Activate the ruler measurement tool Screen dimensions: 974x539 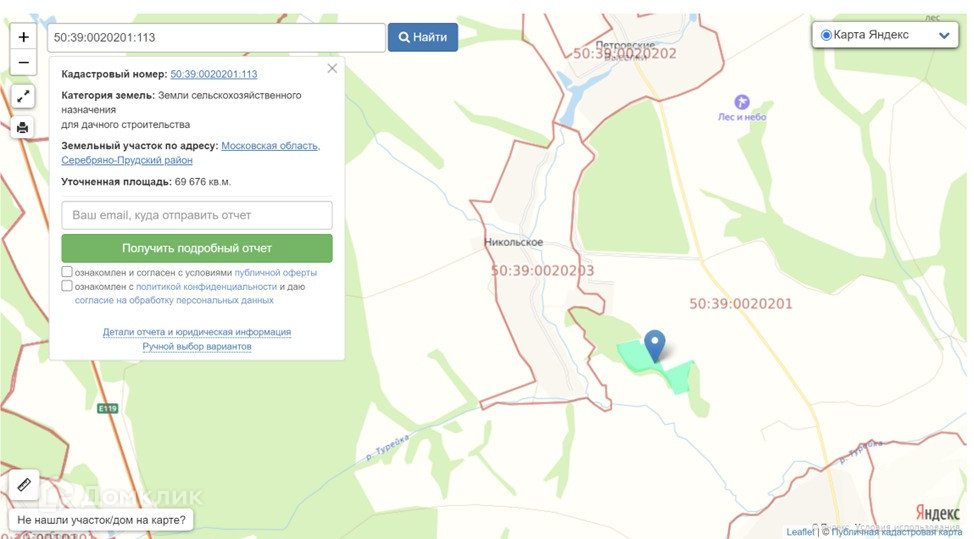pyautogui.click(x=24, y=484)
